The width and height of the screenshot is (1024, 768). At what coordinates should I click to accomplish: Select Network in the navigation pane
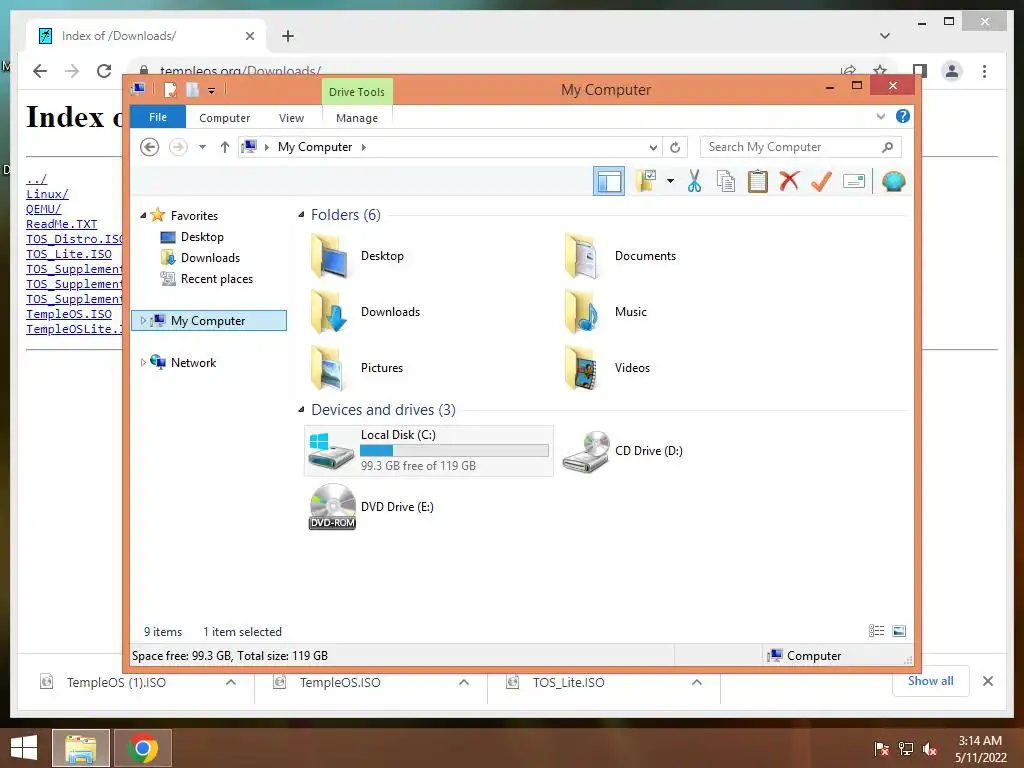point(193,362)
